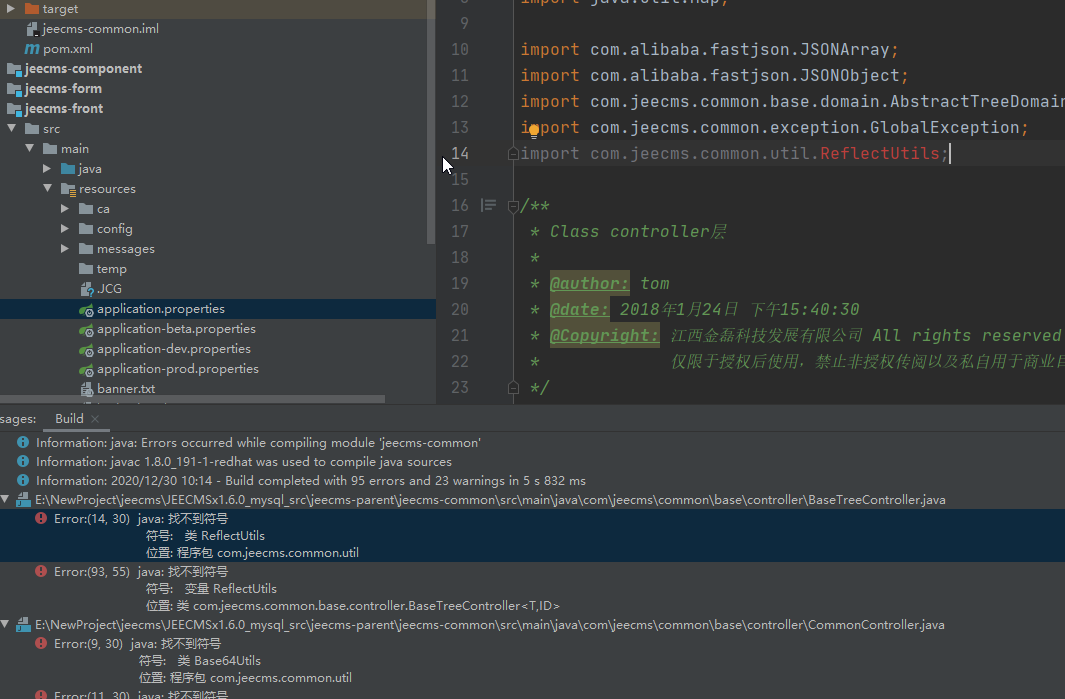This screenshot has height=699, width=1065.
Task: Expand the config folder
Action: (65, 229)
